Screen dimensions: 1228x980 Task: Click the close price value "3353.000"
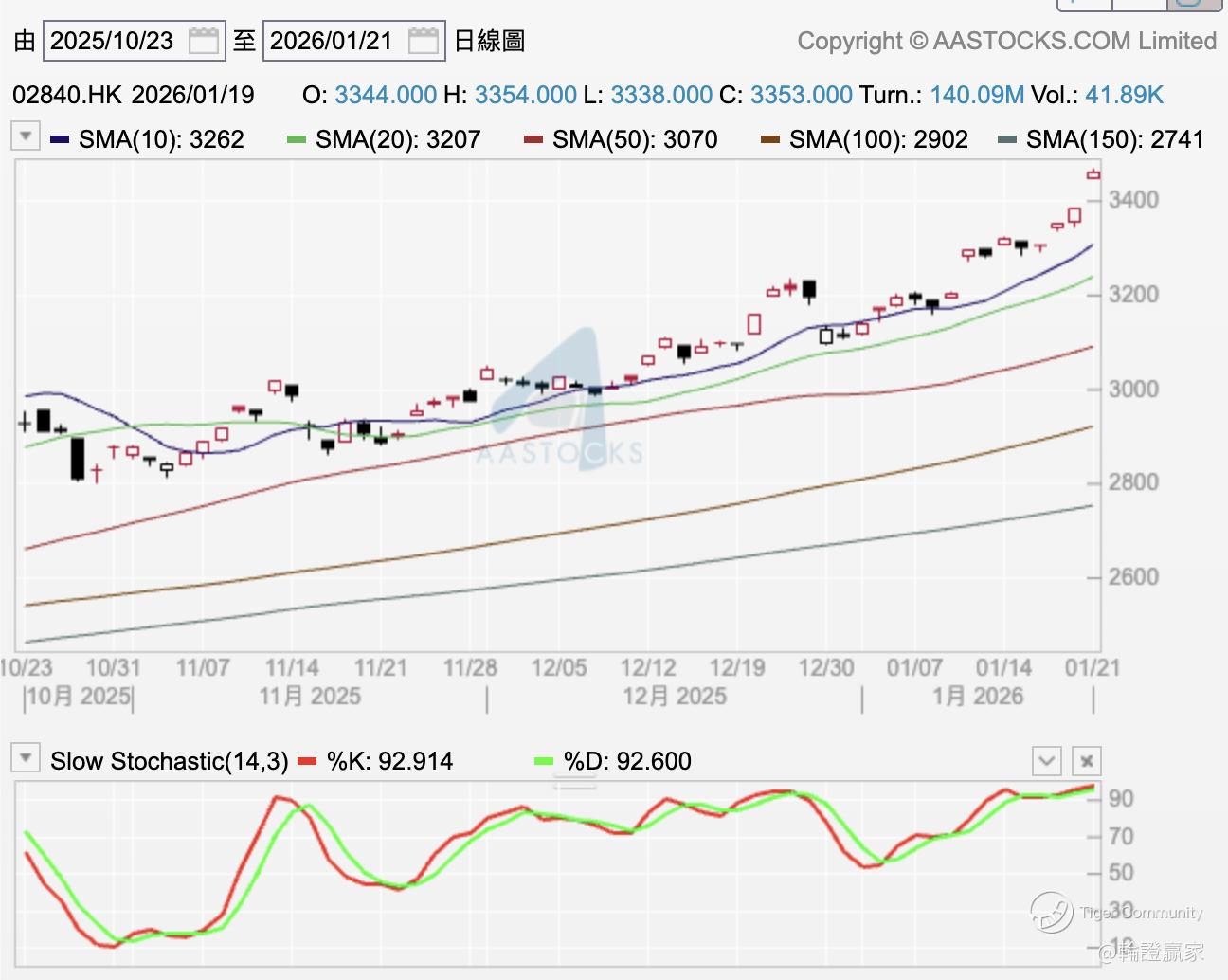point(802,95)
